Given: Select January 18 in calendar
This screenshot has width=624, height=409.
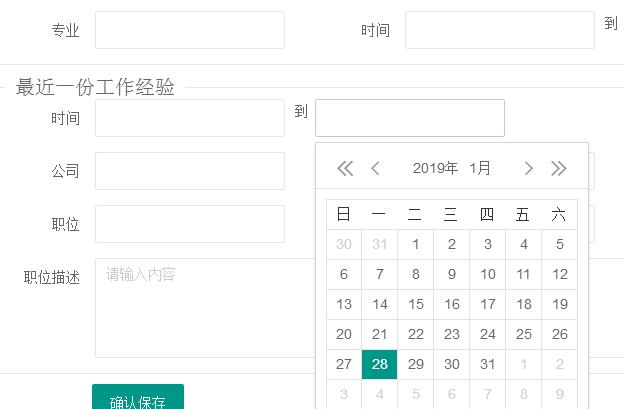Looking at the screenshot, I should [524, 304].
